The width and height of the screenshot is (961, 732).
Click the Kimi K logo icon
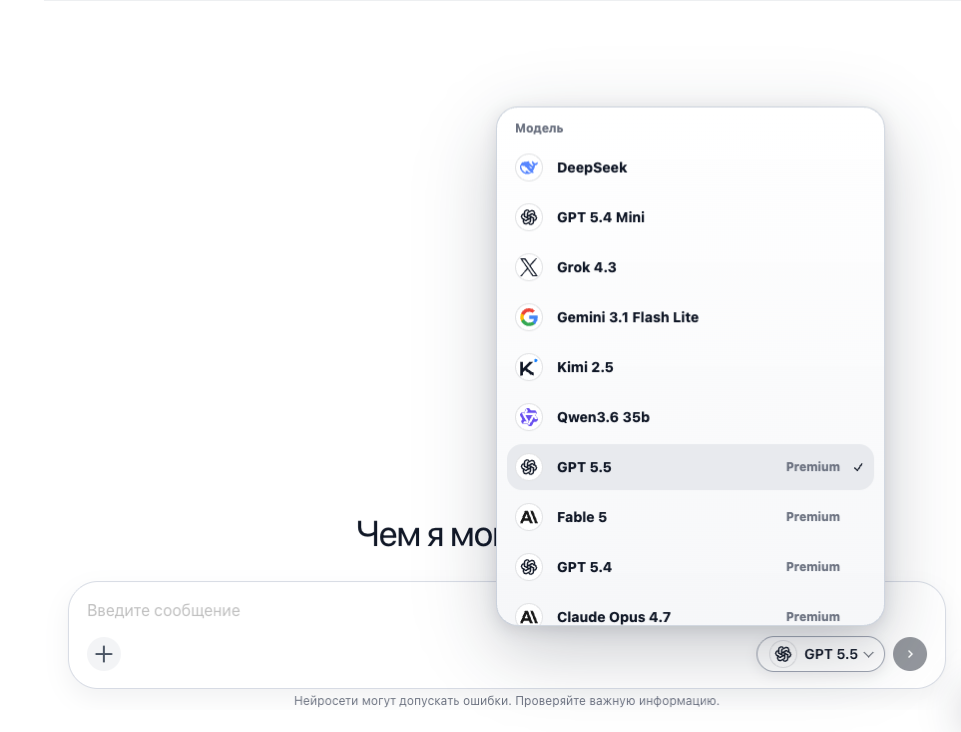[528, 367]
